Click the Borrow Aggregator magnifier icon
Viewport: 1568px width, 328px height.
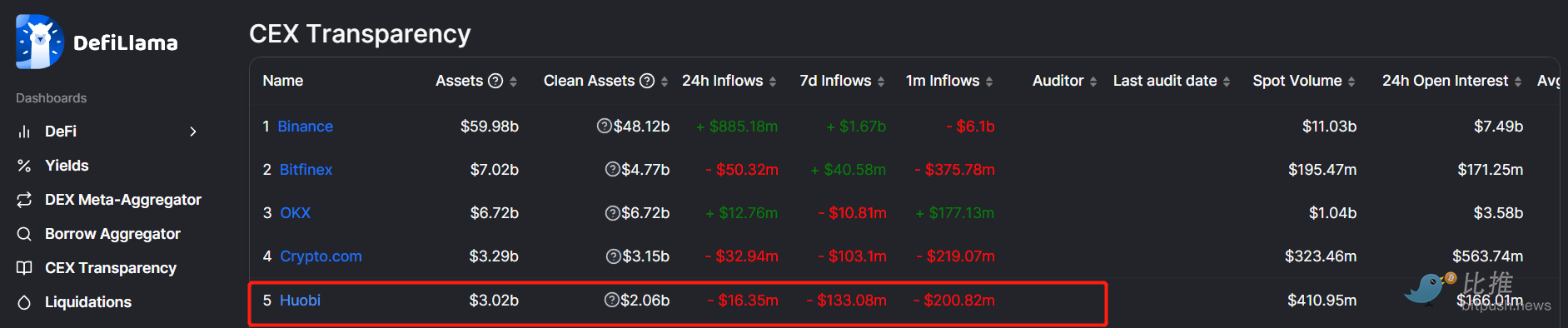pos(24,234)
